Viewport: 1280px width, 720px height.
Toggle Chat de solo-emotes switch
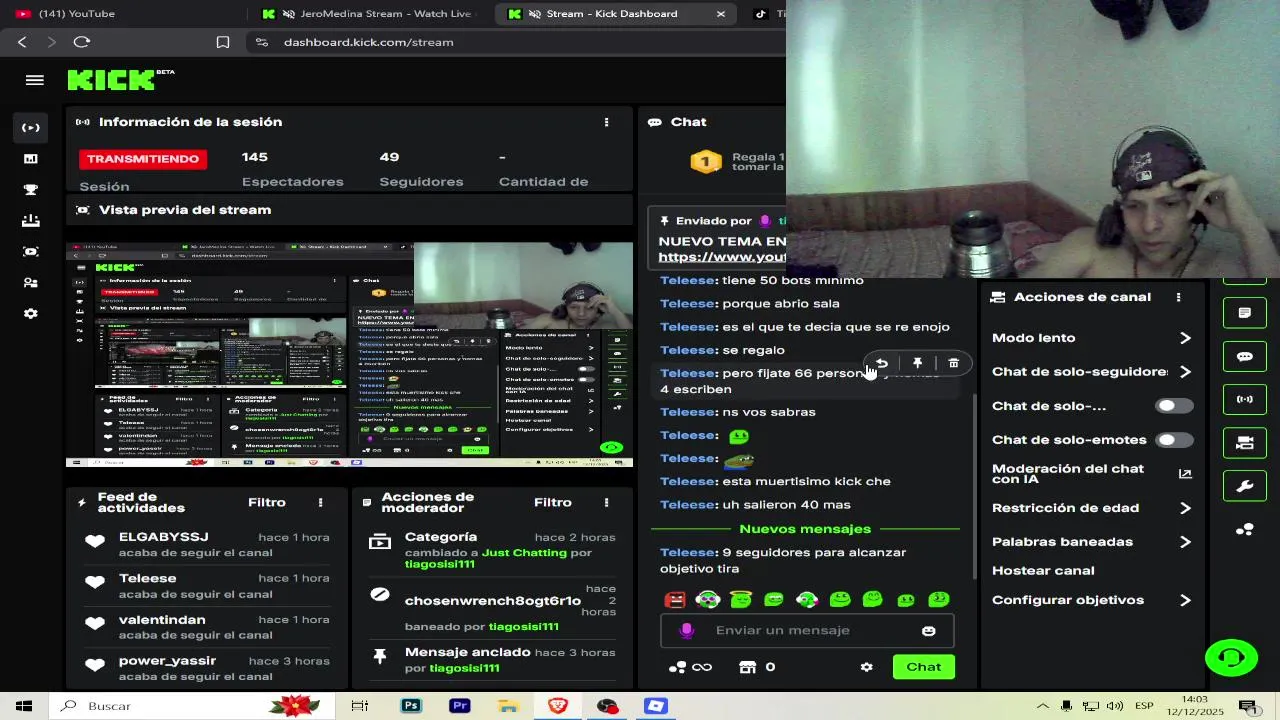point(1174,440)
